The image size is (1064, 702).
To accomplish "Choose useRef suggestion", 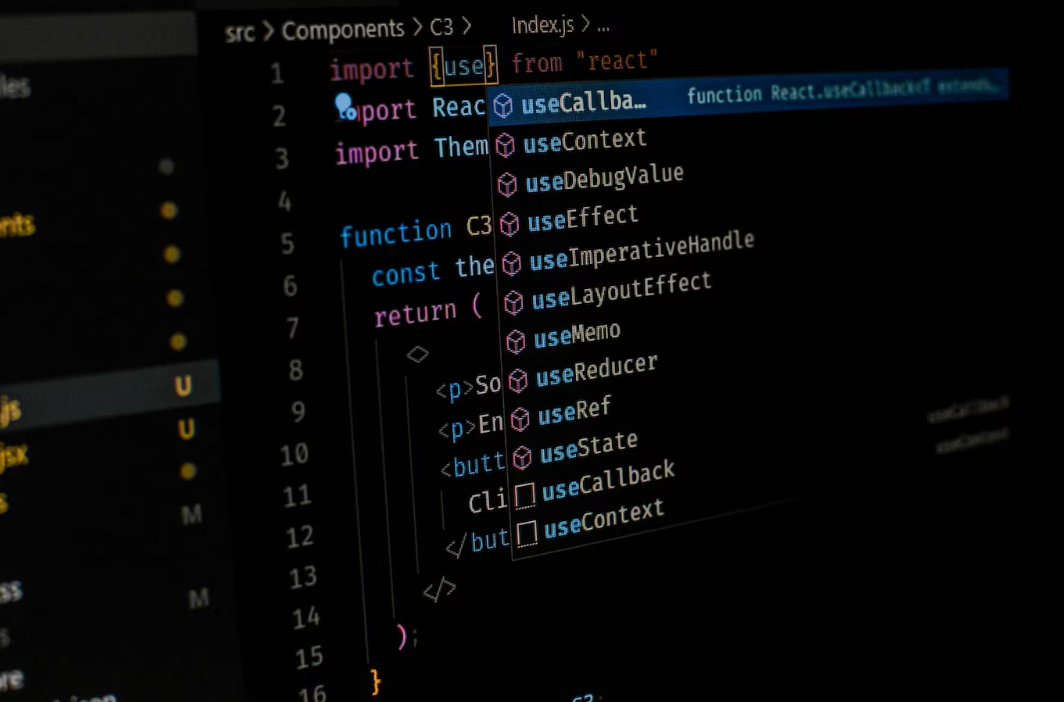I will pyautogui.click(x=574, y=411).
